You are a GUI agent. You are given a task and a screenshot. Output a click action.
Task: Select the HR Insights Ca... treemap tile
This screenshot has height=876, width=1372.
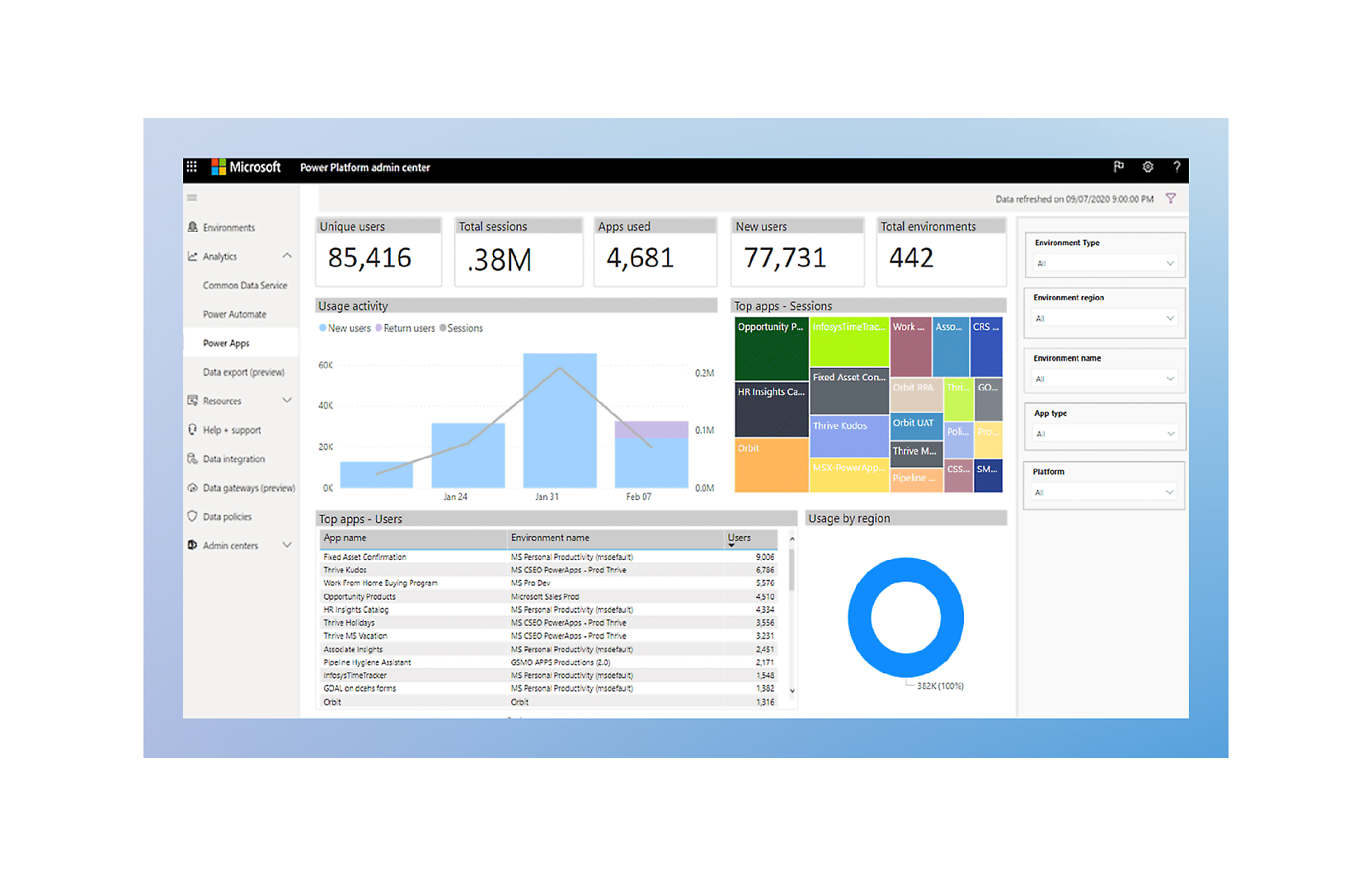pos(771,409)
